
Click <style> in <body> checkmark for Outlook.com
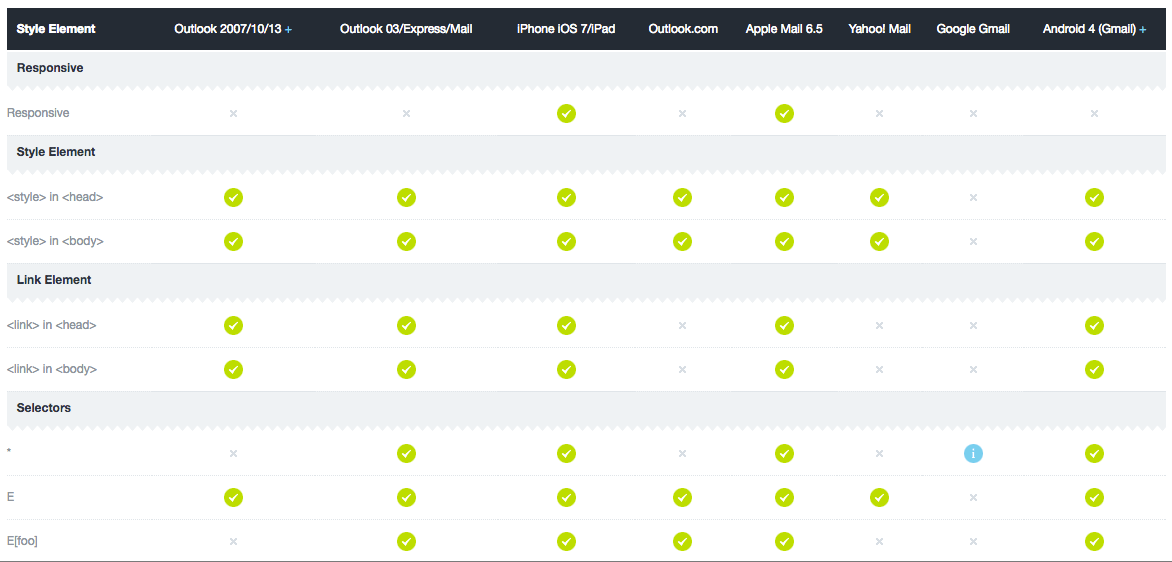(682, 241)
